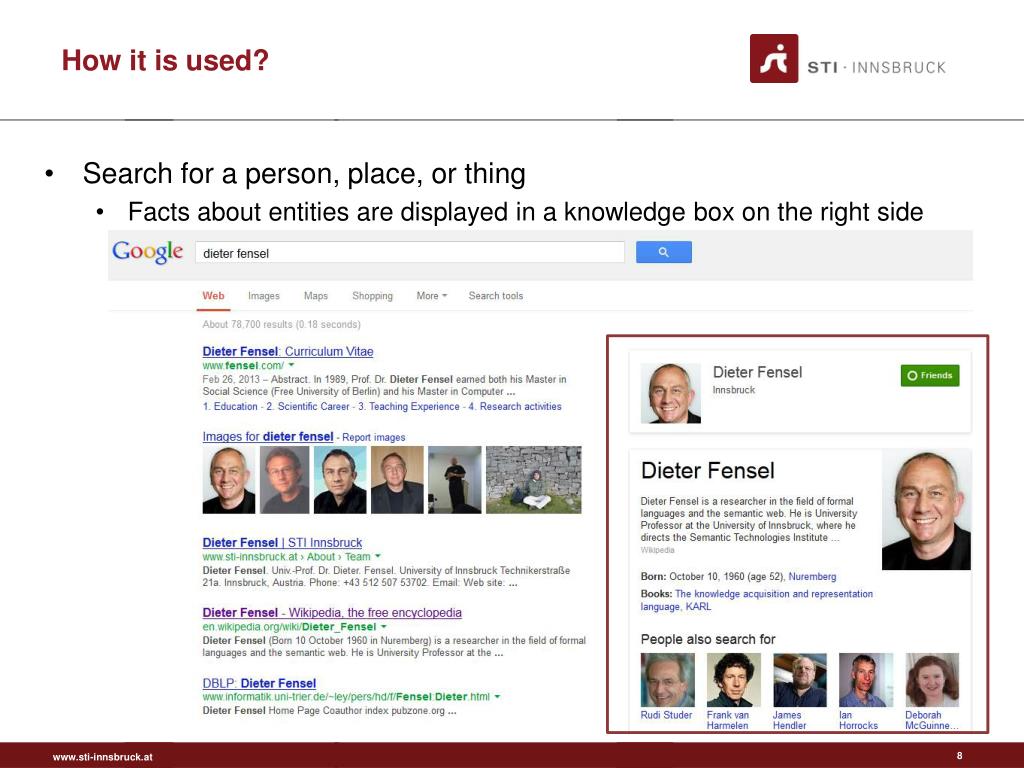Click the Wikipedia source label
Screen dimensions: 1024x768
click(657, 551)
